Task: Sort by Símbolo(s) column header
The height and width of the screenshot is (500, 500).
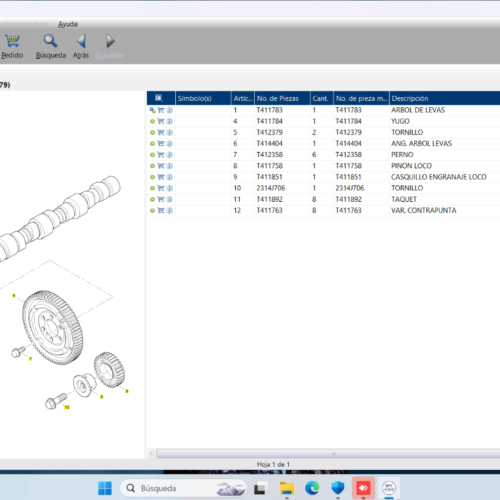Action: (203, 98)
